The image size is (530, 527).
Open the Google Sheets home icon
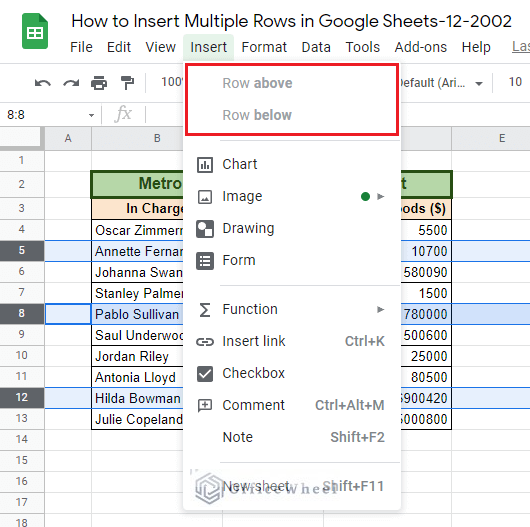(x=35, y=31)
